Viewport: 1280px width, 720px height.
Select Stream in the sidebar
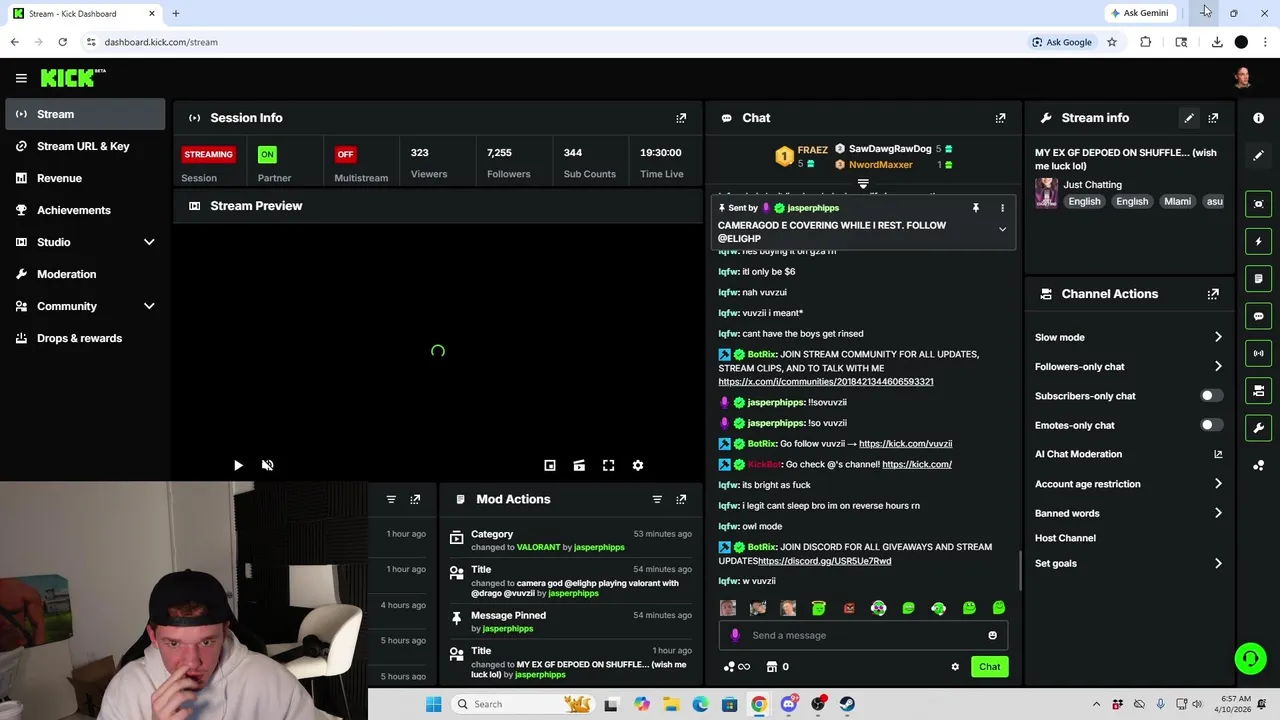pos(85,114)
